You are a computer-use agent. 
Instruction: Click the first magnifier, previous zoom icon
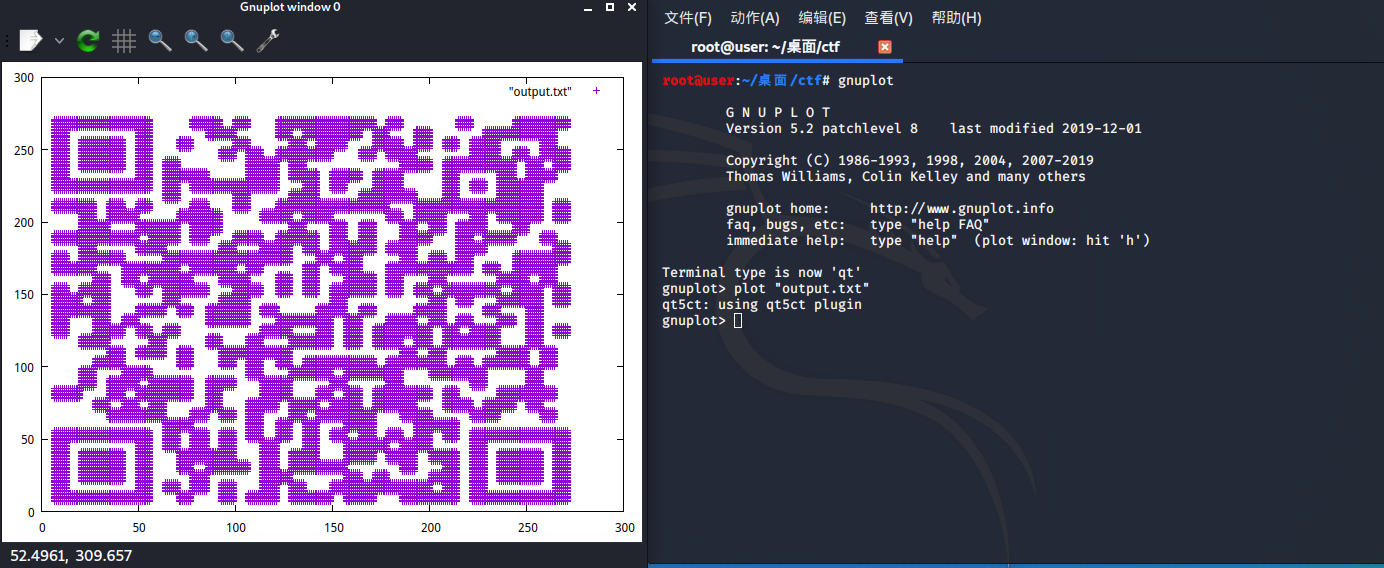[x=160, y=41]
